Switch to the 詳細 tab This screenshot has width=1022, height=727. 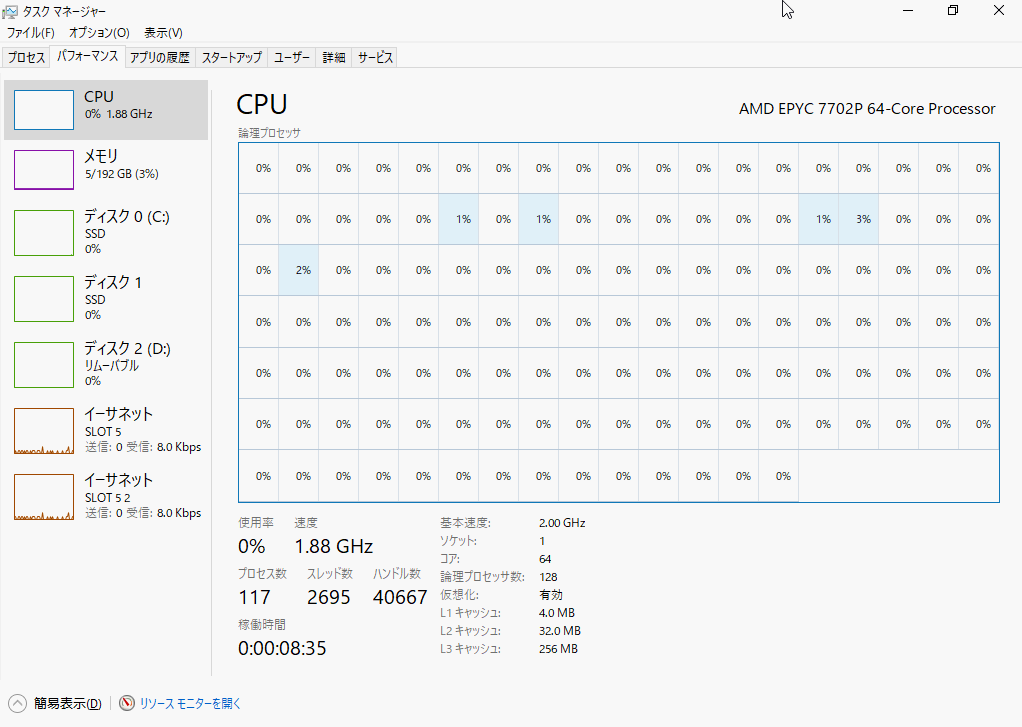[334, 58]
